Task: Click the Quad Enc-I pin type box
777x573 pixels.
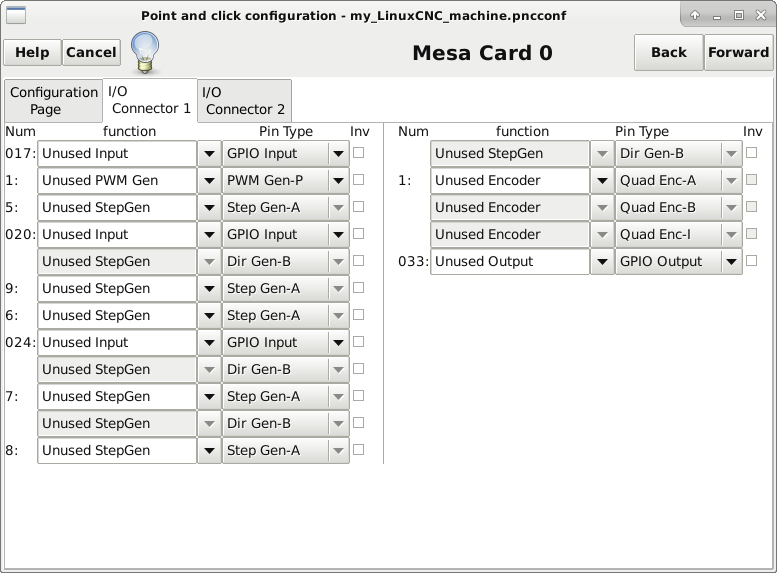Action: tap(678, 234)
